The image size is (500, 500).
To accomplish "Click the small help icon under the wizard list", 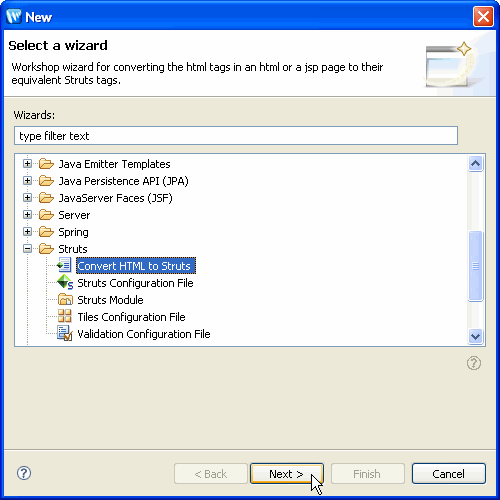I will coord(474,363).
